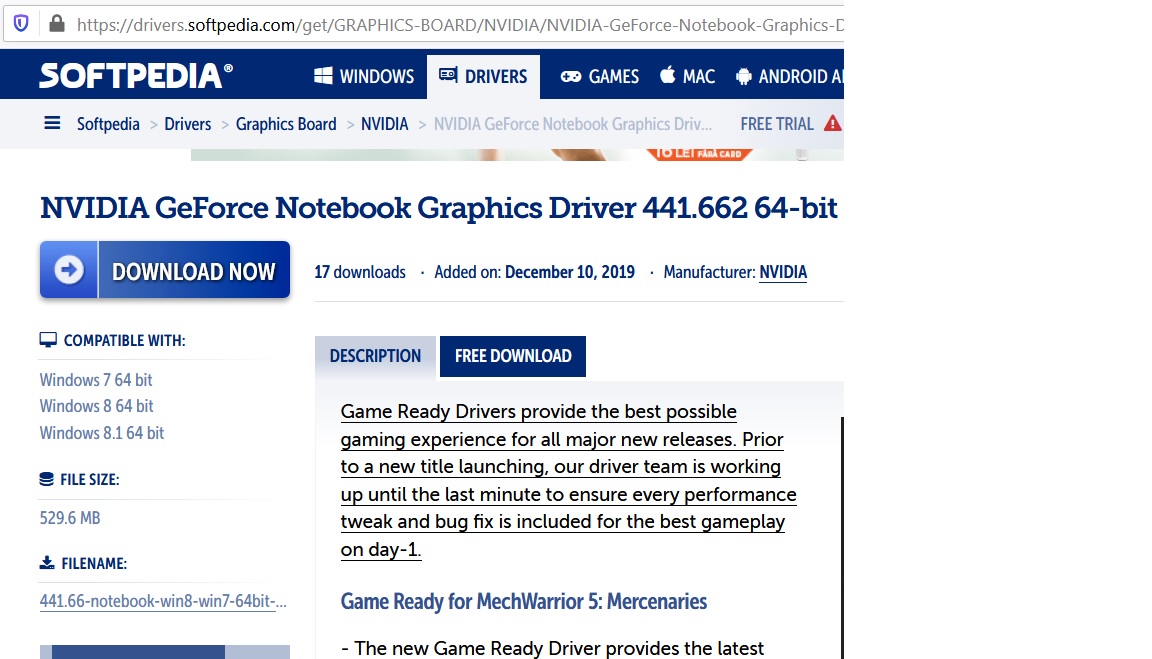
Task: Click the page title NVIDIA GeForce Notebook Graphics Driver
Action: [439, 208]
